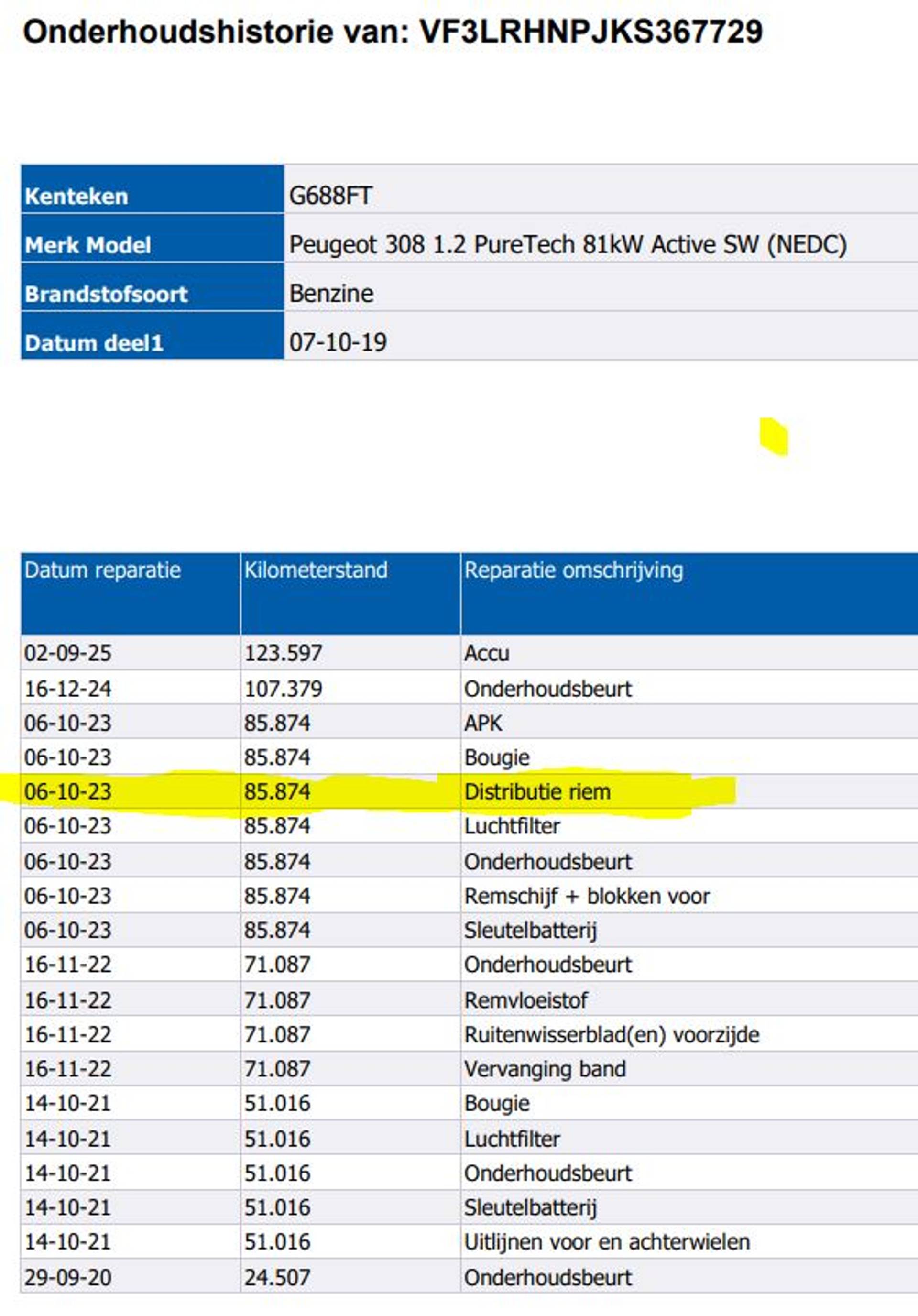Click the Vervanging band entry

click(x=545, y=1069)
